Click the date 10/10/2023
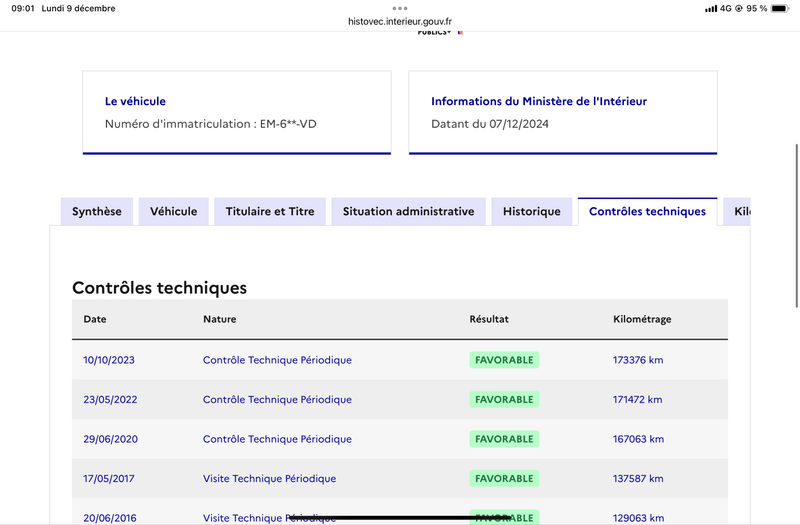This screenshot has width=800, height=525. click(x=109, y=360)
